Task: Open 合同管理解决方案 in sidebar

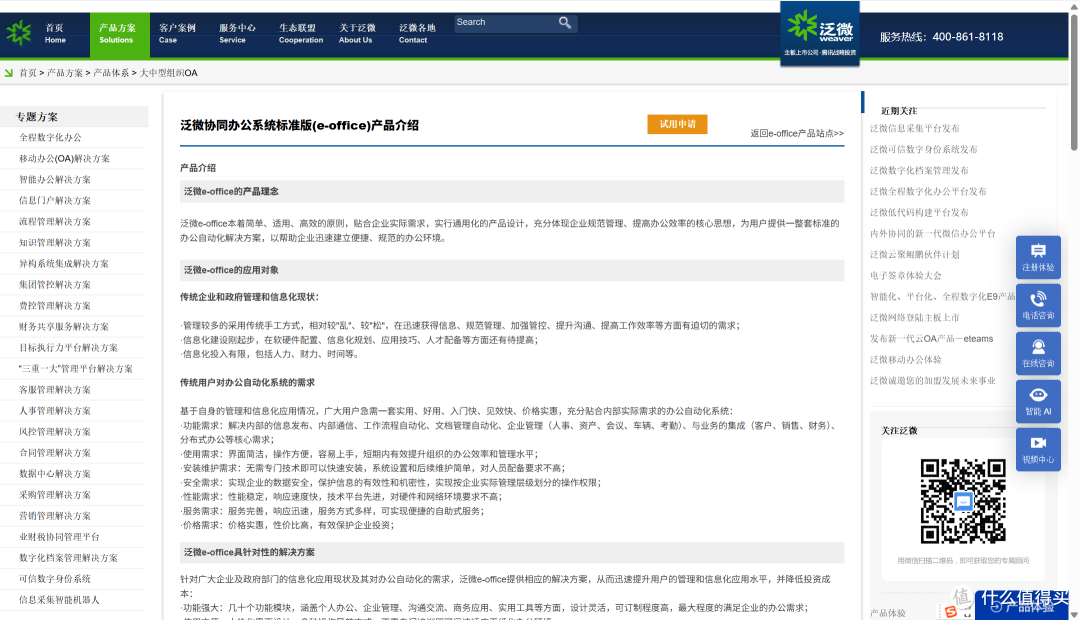Action: coord(55,453)
